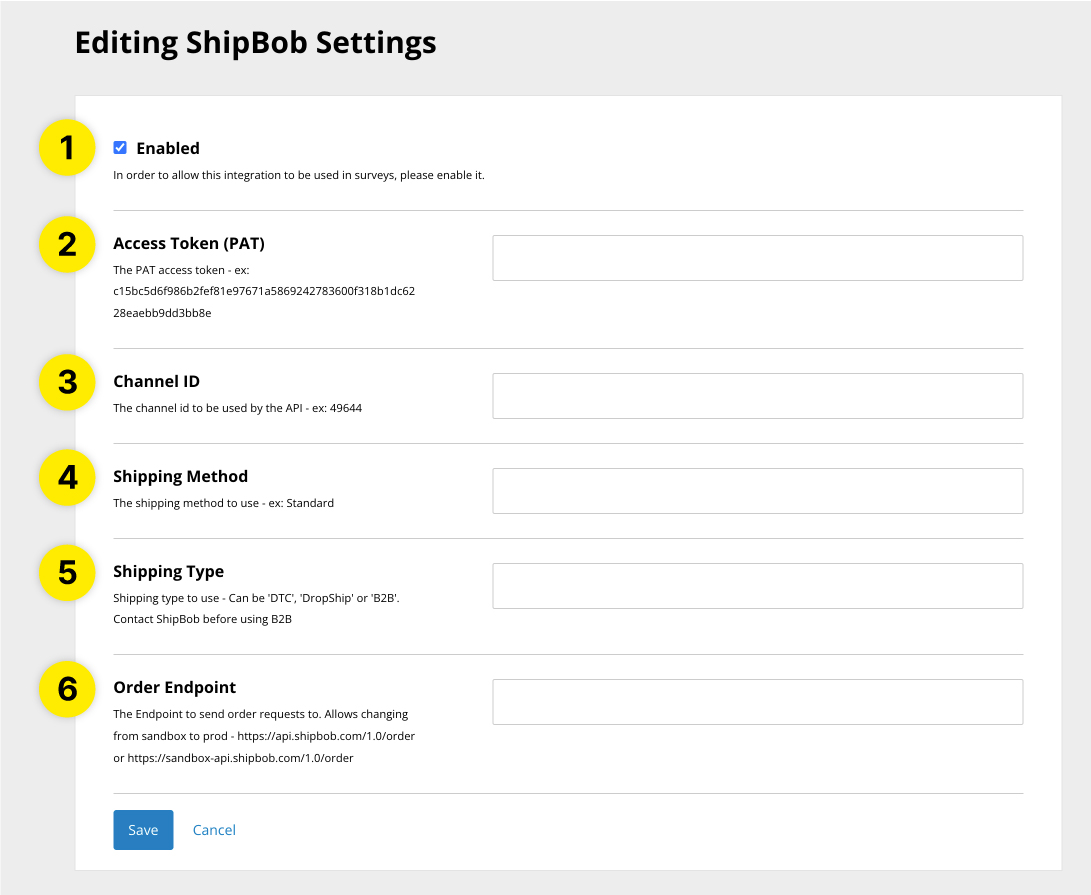This screenshot has height=895, width=1091.
Task: Toggle the integration Enabled setting
Action: tap(120, 146)
